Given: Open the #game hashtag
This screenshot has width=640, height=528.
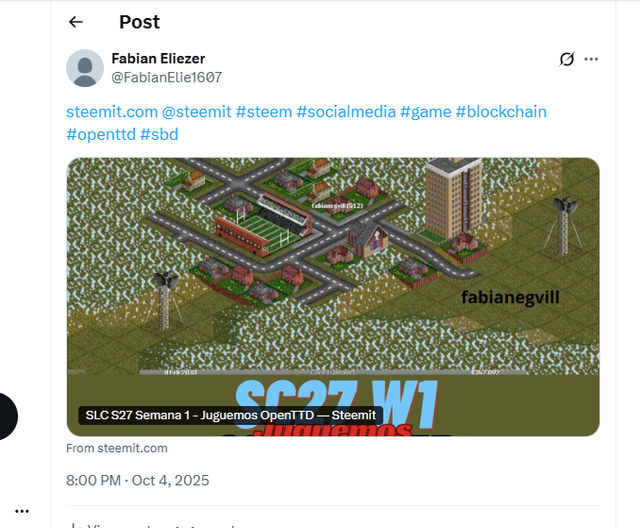Looking at the screenshot, I should [426, 112].
